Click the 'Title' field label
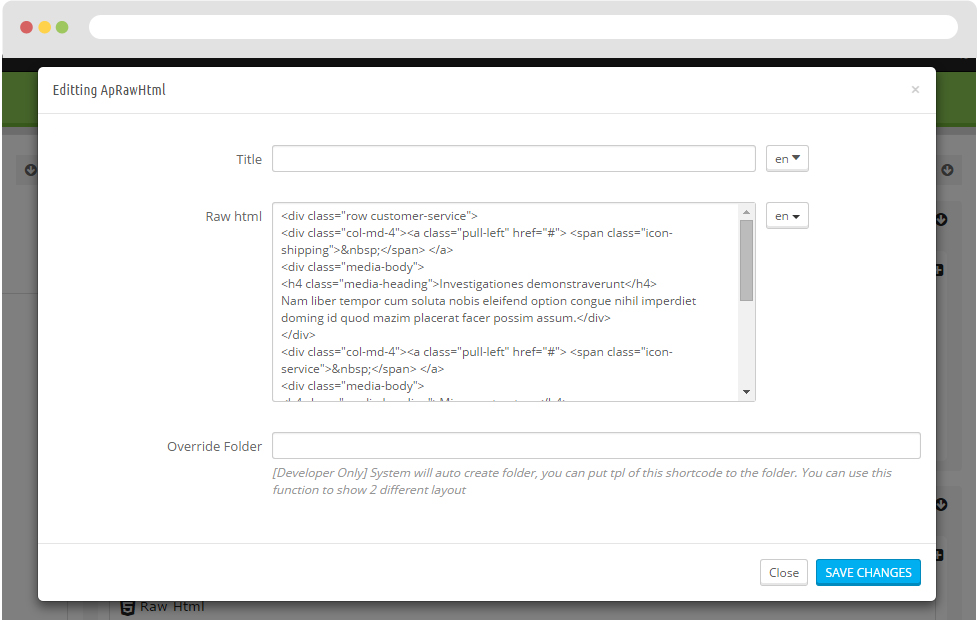 (x=249, y=159)
